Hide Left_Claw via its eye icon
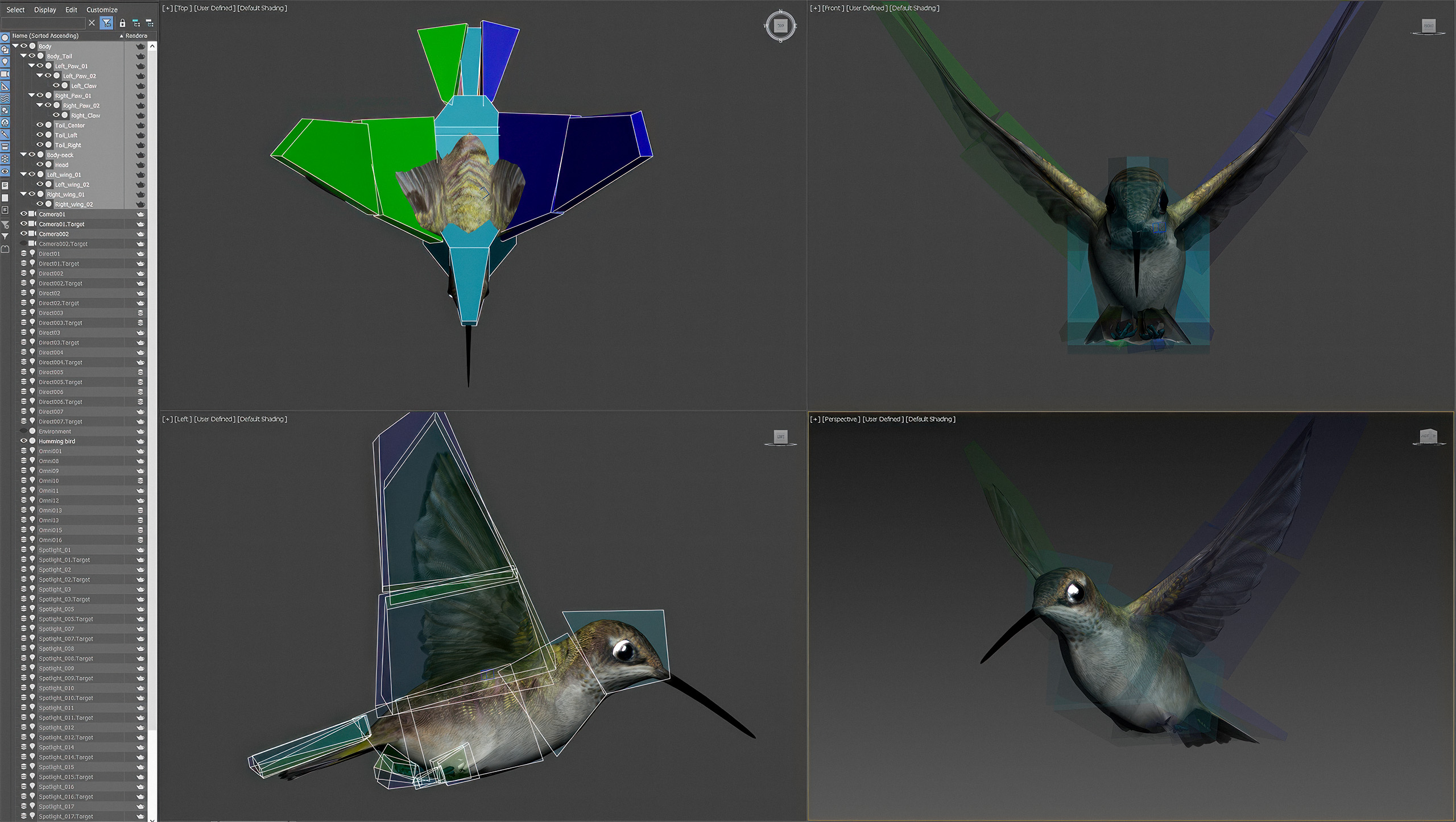Image resolution: width=1456 pixels, height=822 pixels. pos(56,85)
